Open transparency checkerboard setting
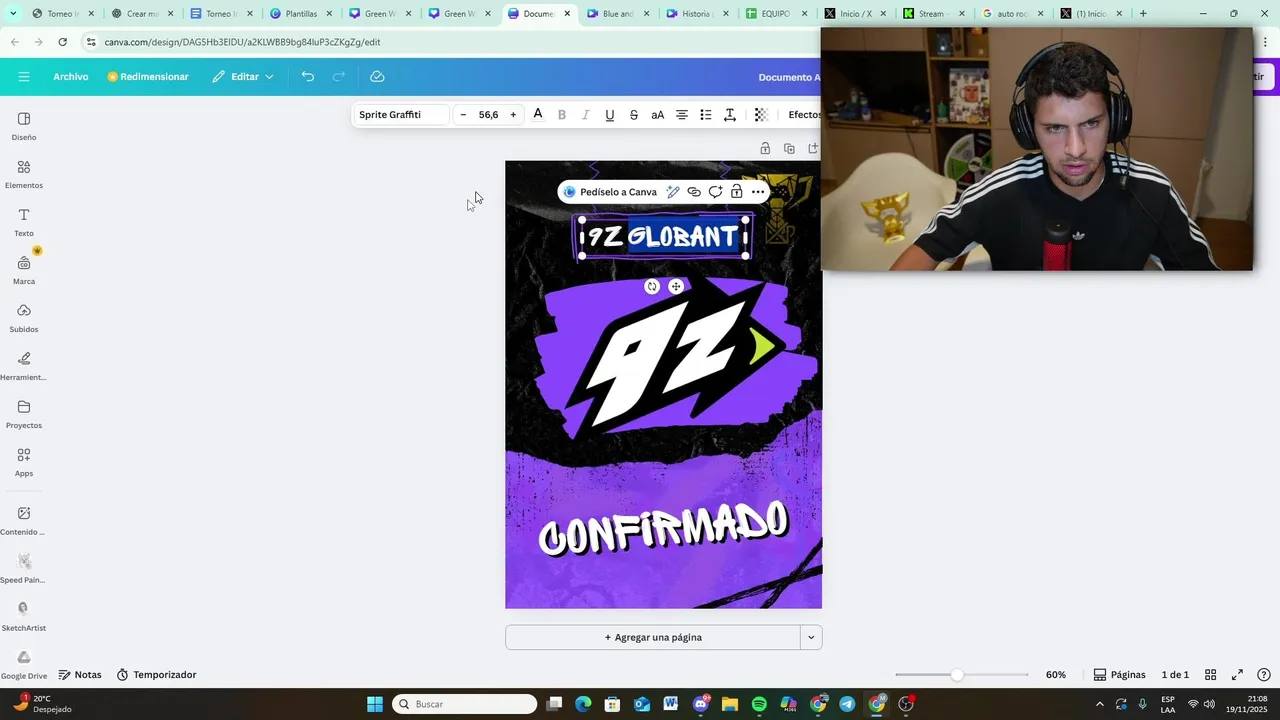The width and height of the screenshot is (1280, 720). click(x=761, y=115)
